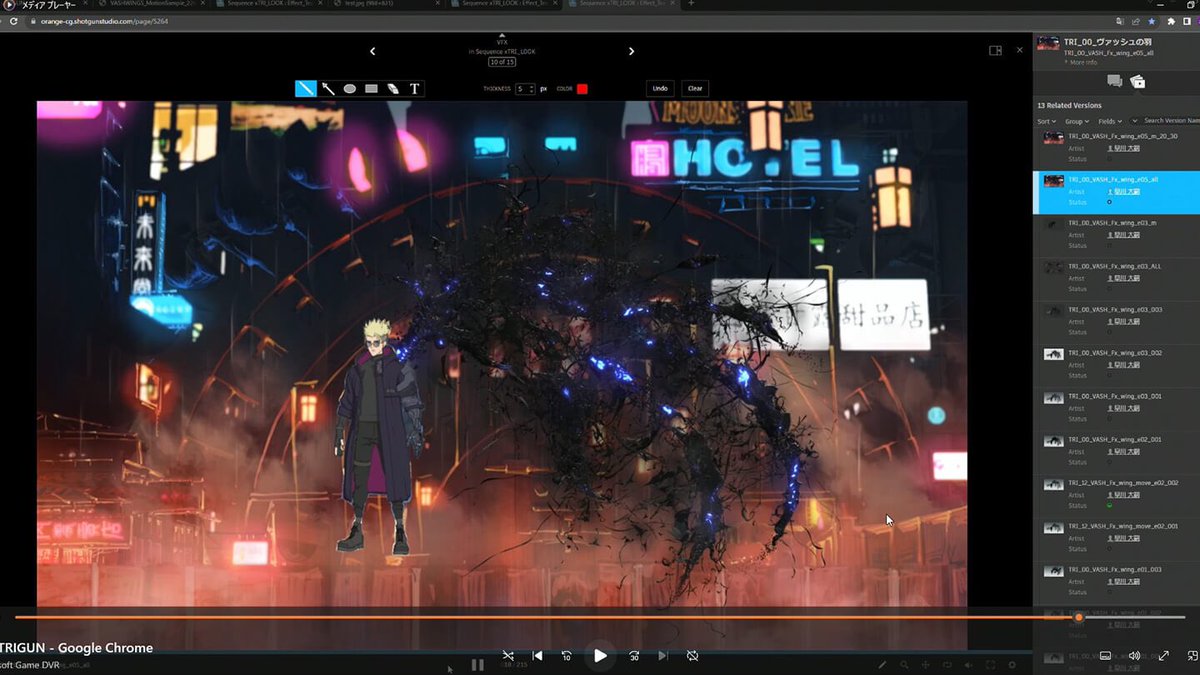Open the red annotation color swatch
Viewport: 1200px width, 675px height.
[x=582, y=89]
